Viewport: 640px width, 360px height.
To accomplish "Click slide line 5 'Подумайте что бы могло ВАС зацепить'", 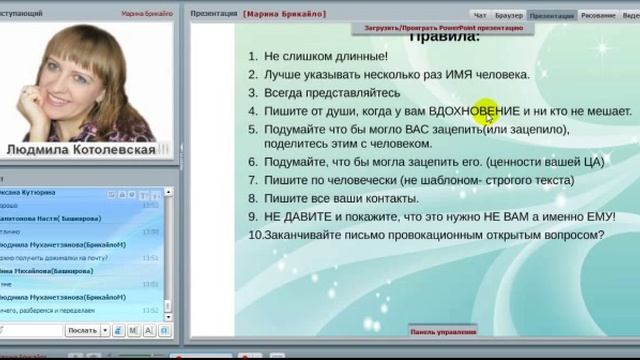I will 416,136.
